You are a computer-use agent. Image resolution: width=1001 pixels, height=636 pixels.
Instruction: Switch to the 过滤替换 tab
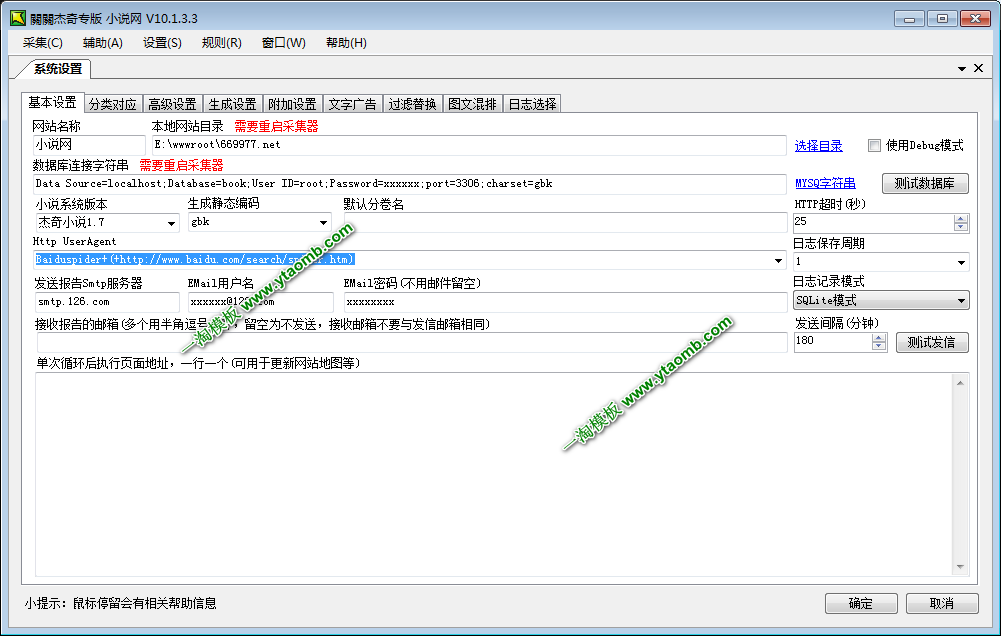tap(412, 104)
